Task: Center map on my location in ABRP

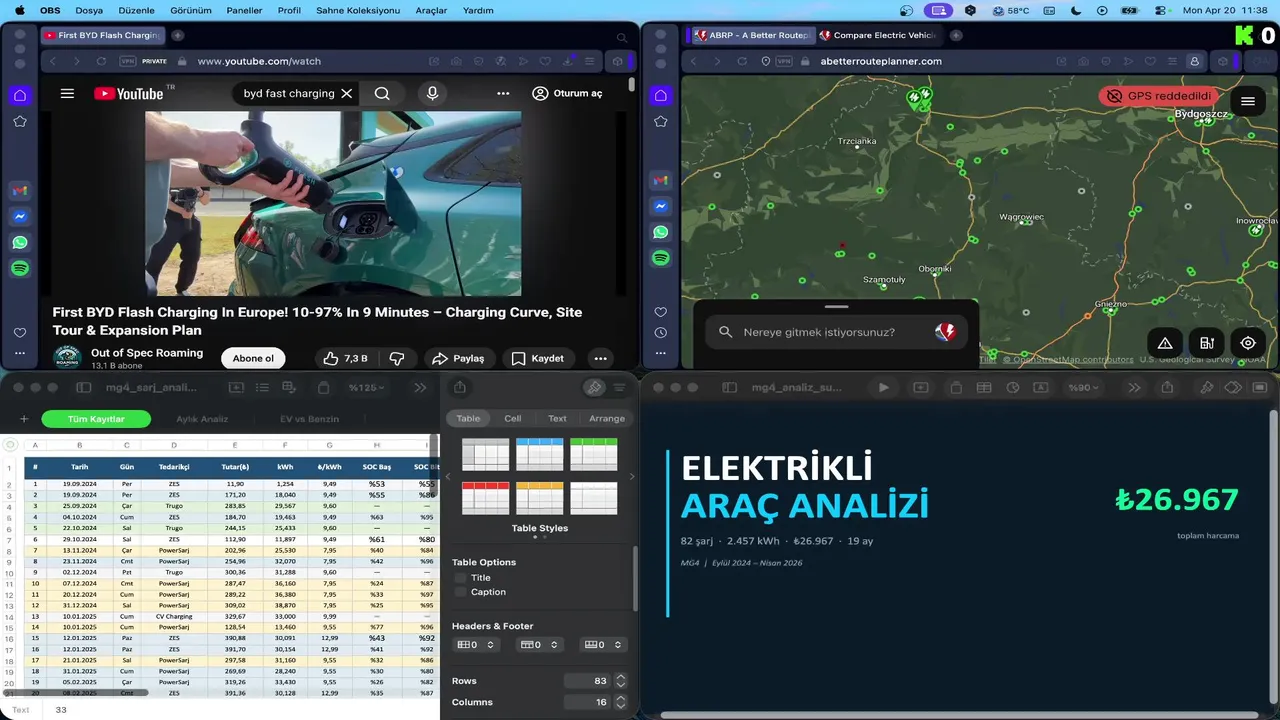Action: tap(1248, 343)
